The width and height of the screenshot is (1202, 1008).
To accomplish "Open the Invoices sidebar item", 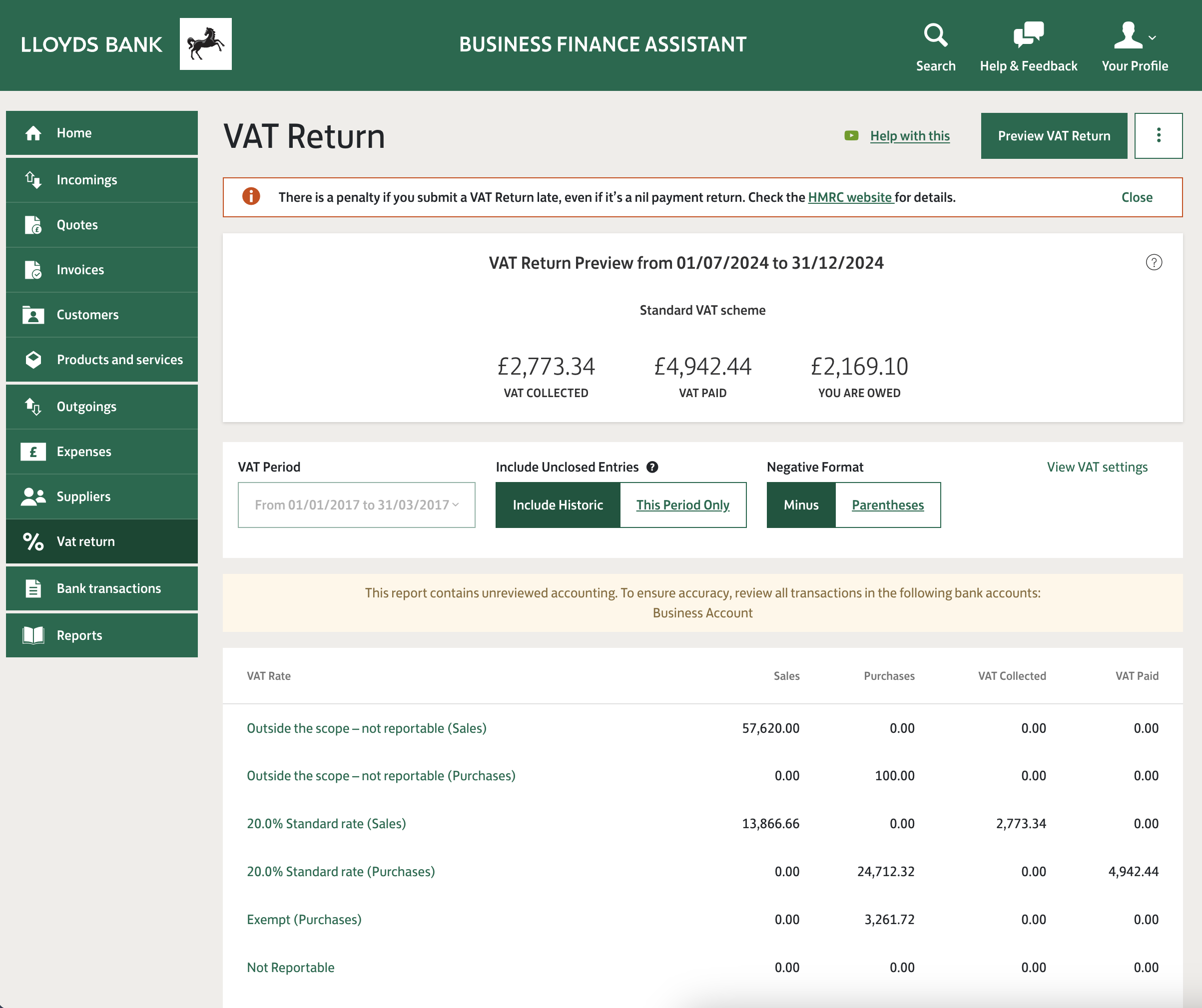I will coord(80,270).
